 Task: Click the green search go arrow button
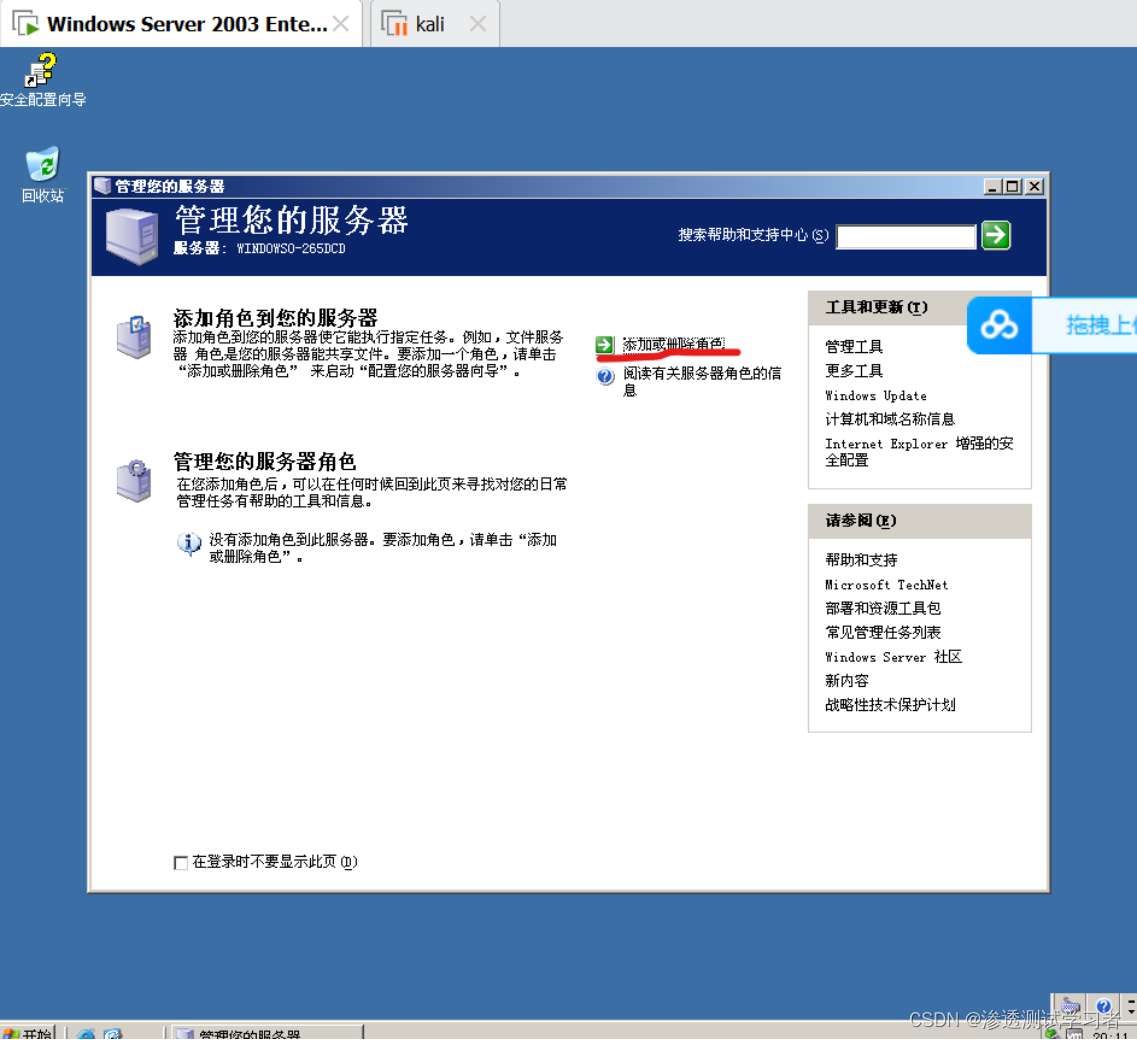coord(996,235)
